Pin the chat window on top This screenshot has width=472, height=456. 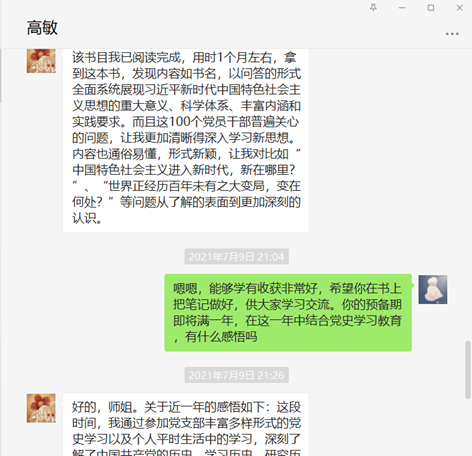(x=373, y=8)
